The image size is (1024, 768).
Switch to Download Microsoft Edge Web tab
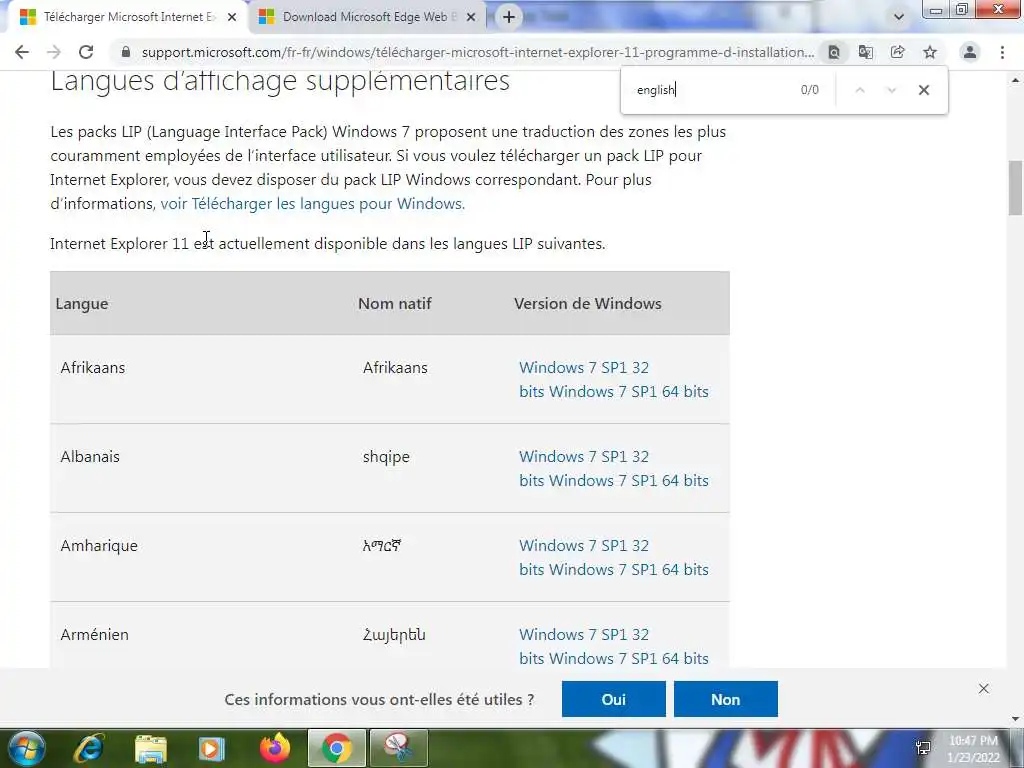click(367, 17)
